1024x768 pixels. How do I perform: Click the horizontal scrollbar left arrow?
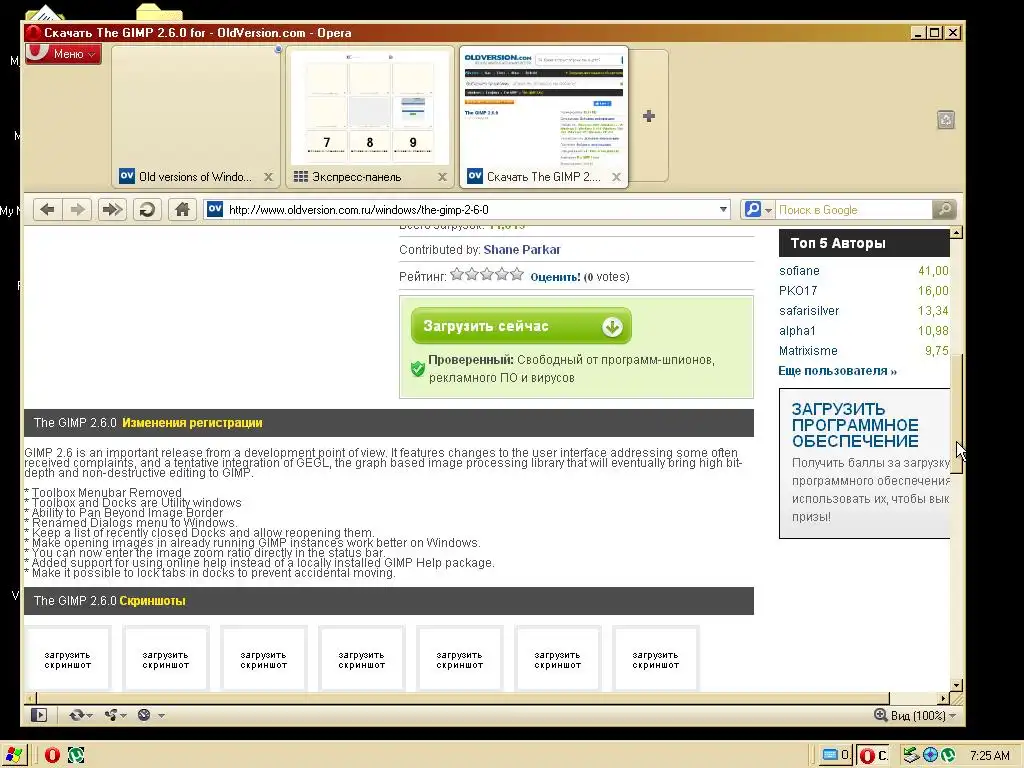pyautogui.click(x=30, y=698)
